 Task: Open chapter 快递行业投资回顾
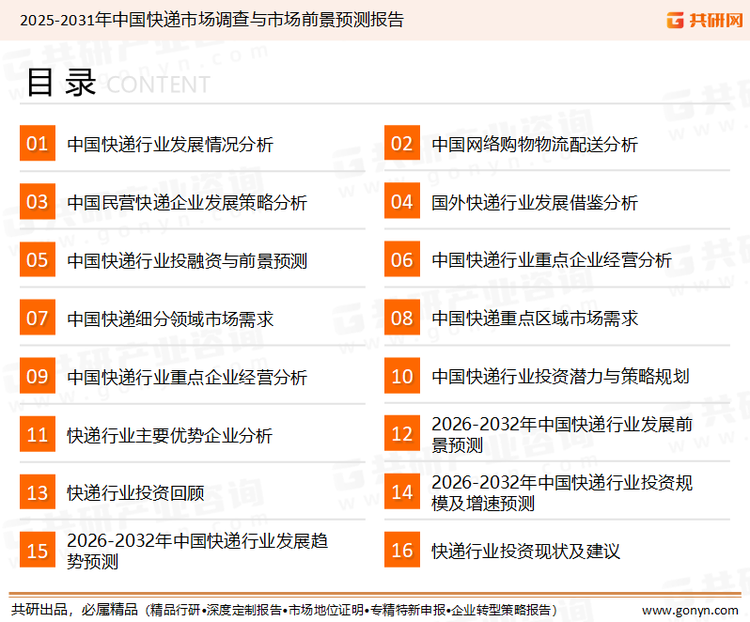pyautogui.click(x=136, y=493)
